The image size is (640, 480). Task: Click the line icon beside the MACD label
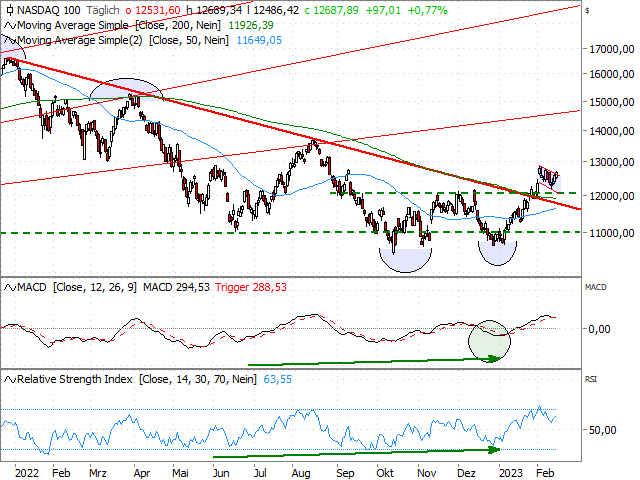pyautogui.click(x=9, y=288)
